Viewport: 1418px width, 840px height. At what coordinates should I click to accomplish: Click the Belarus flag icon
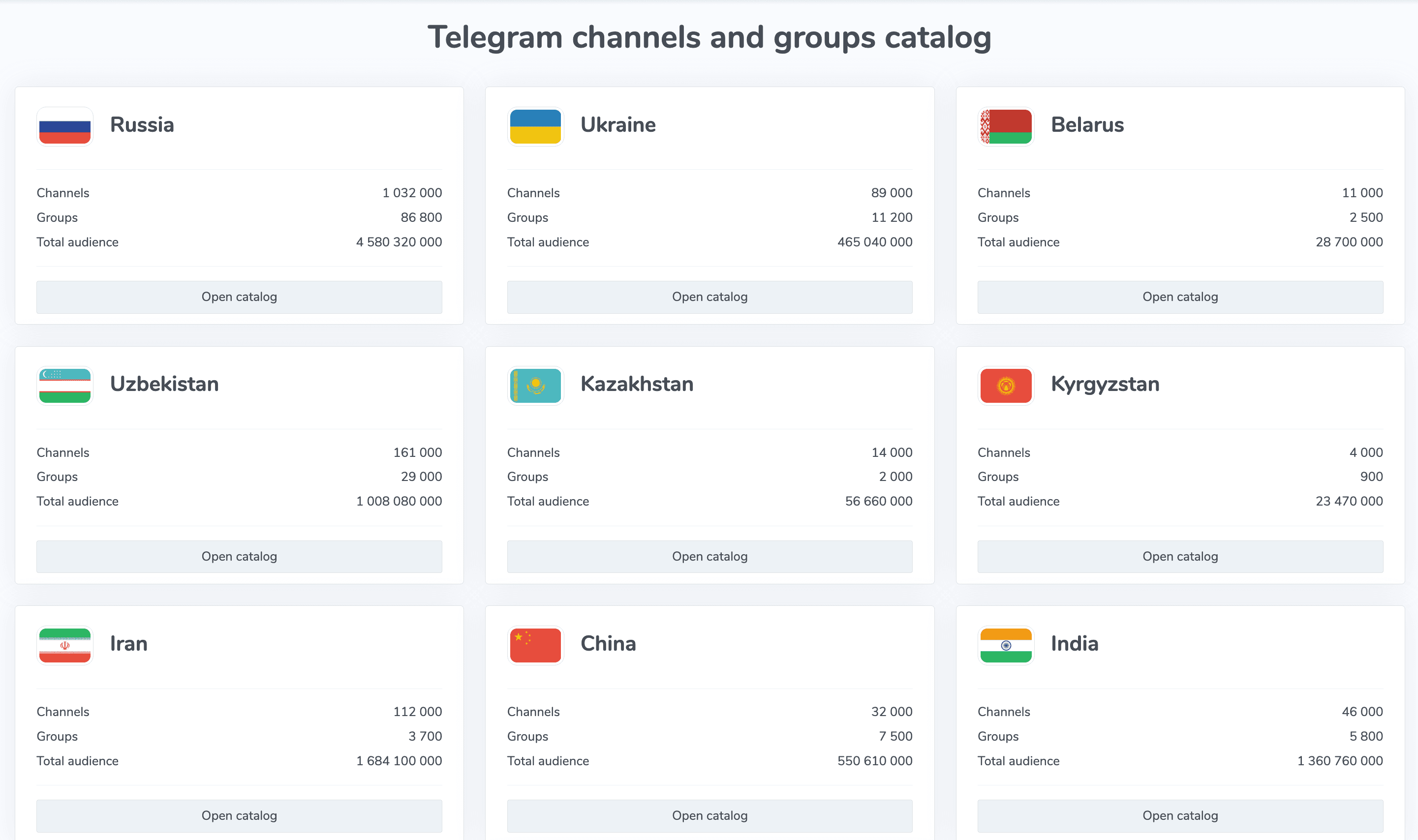[1006, 126]
